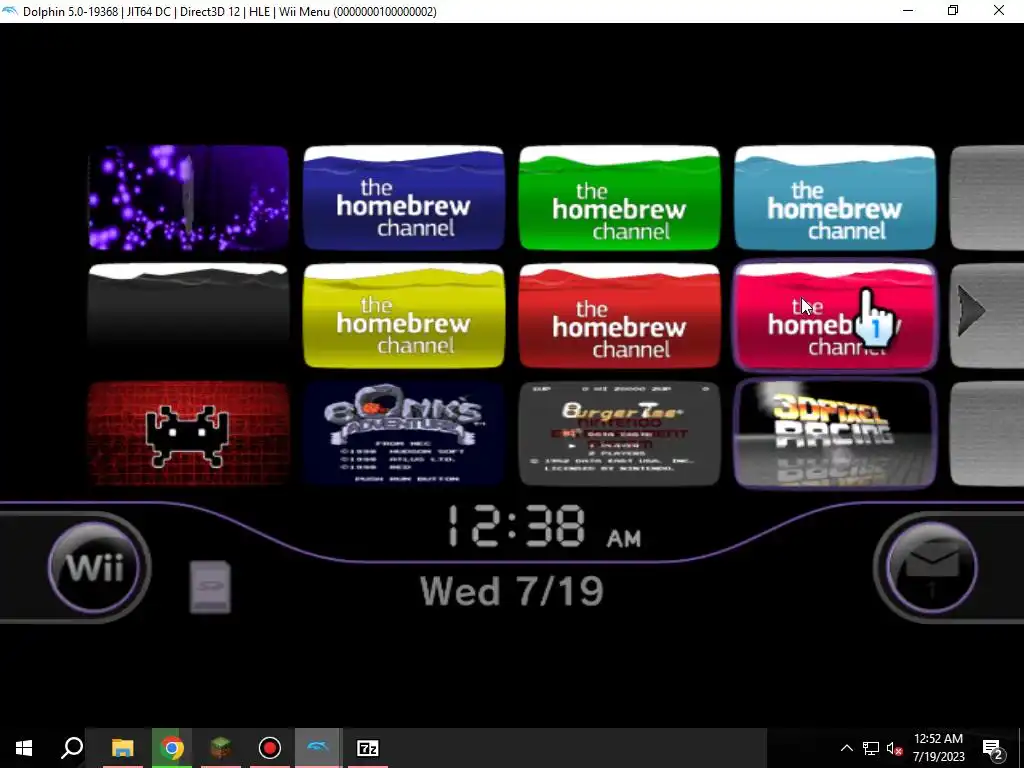Viewport: 1024px width, 768px height.
Task: Restore down the Dolphin window
Action: coord(953,10)
